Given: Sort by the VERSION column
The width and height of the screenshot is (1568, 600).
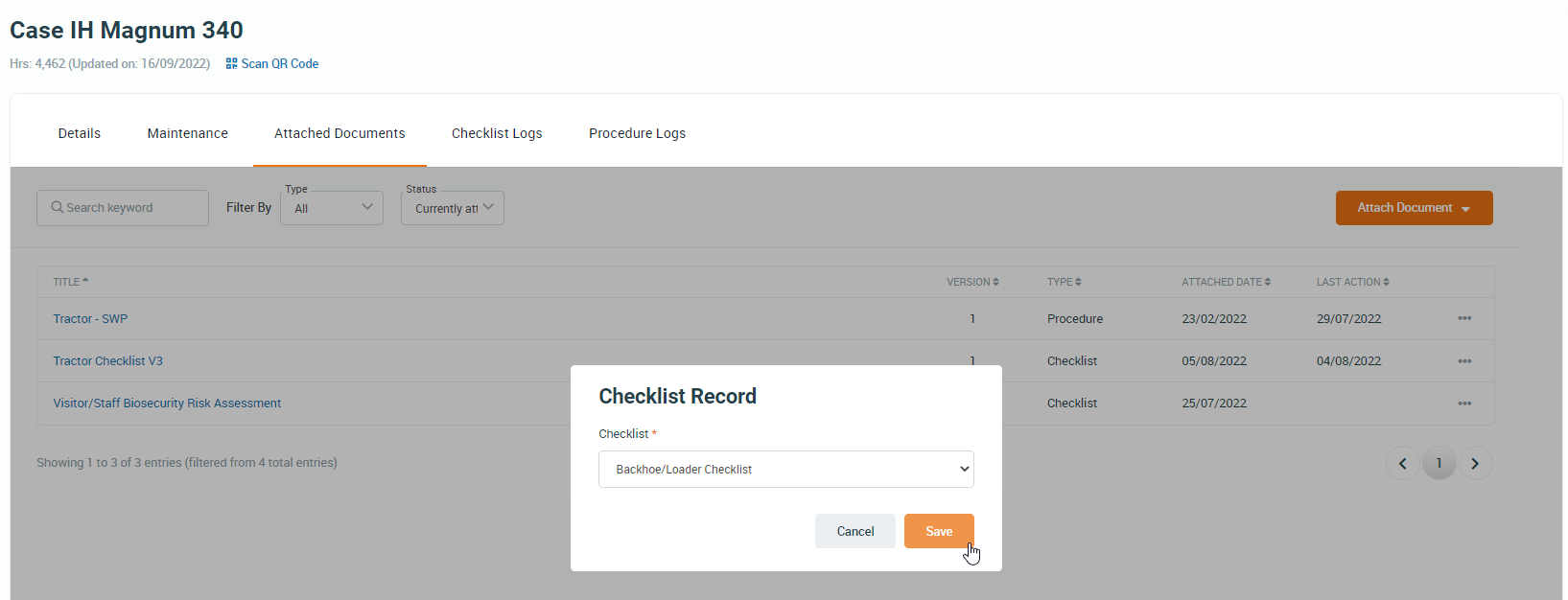Looking at the screenshot, I should [972, 282].
